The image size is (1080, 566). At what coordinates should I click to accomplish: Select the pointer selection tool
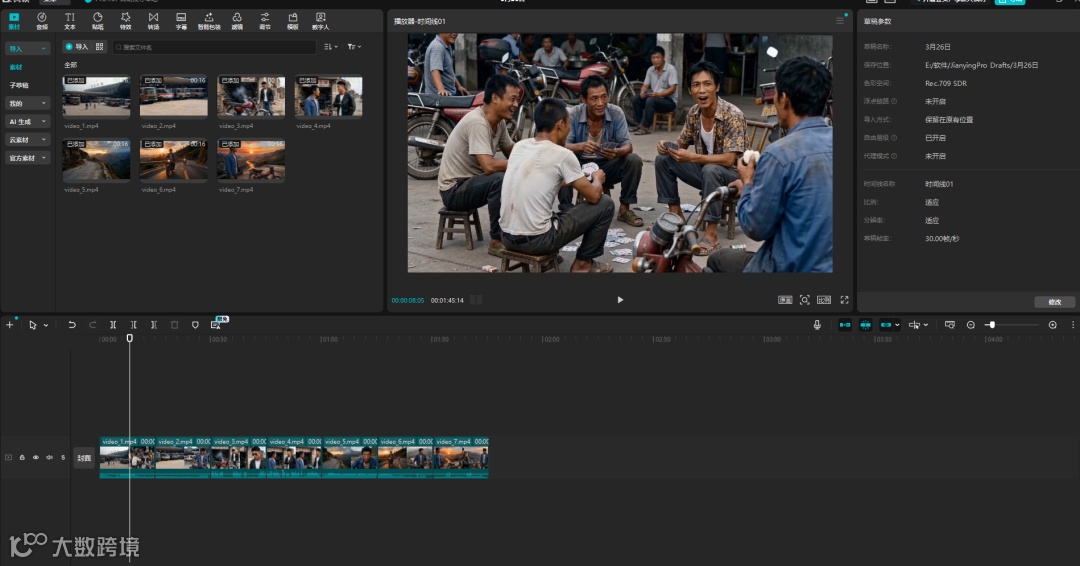click(x=32, y=325)
